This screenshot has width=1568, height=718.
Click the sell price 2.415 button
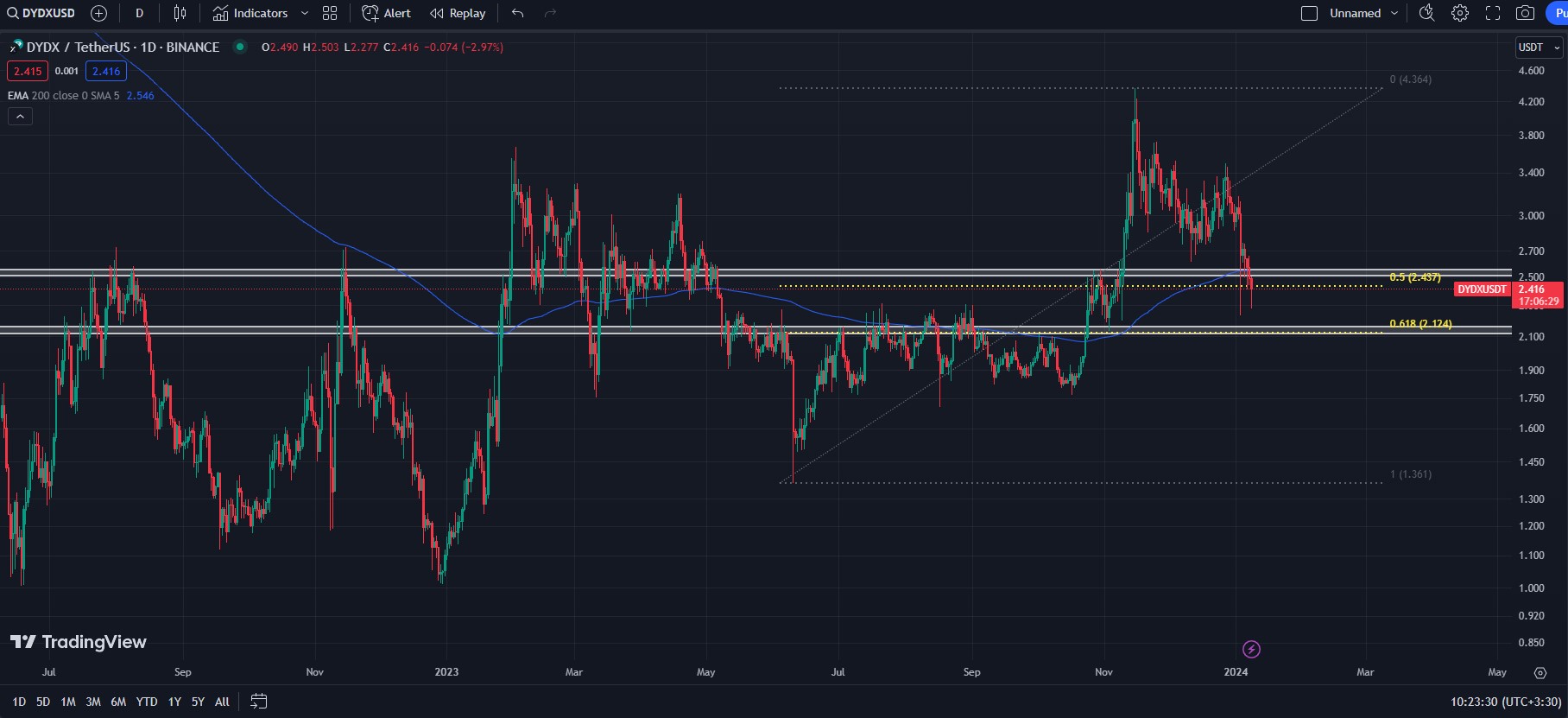coord(28,71)
